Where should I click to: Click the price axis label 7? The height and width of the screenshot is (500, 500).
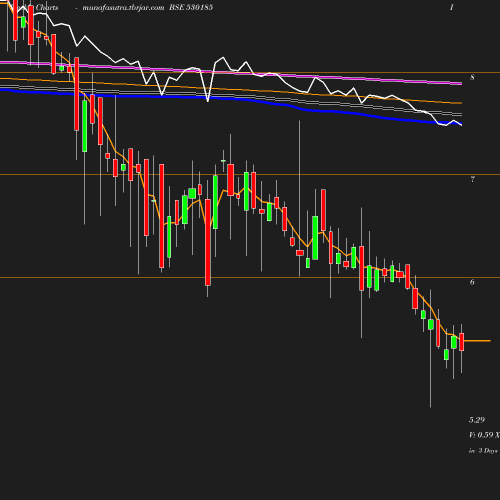[x=472, y=179]
